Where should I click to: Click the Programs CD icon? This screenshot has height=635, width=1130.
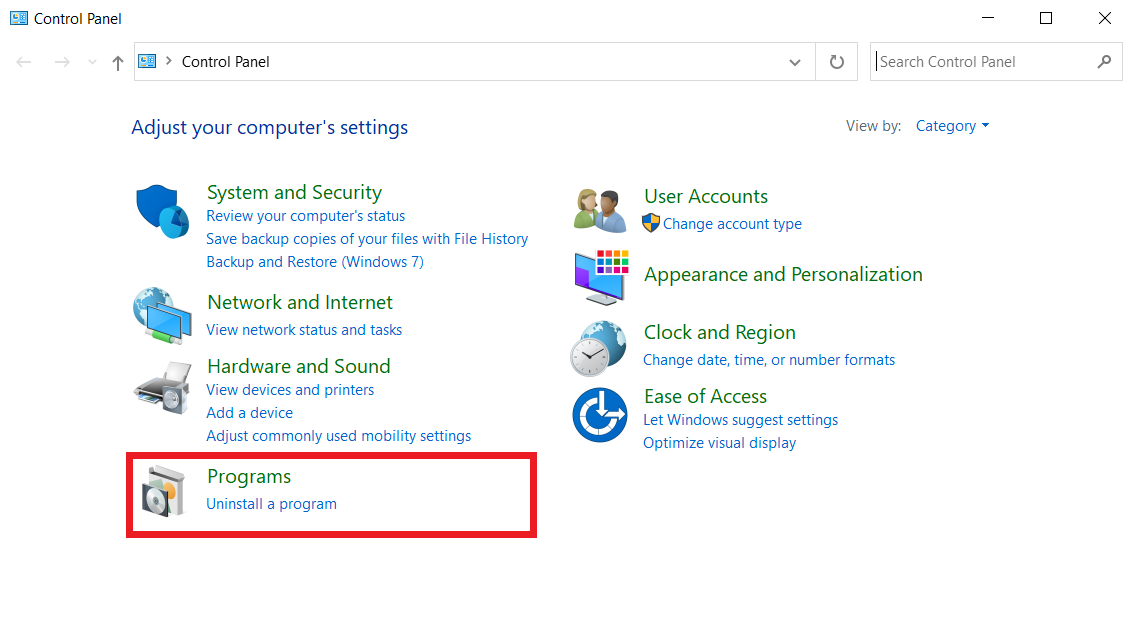pyautogui.click(x=162, y=490)
